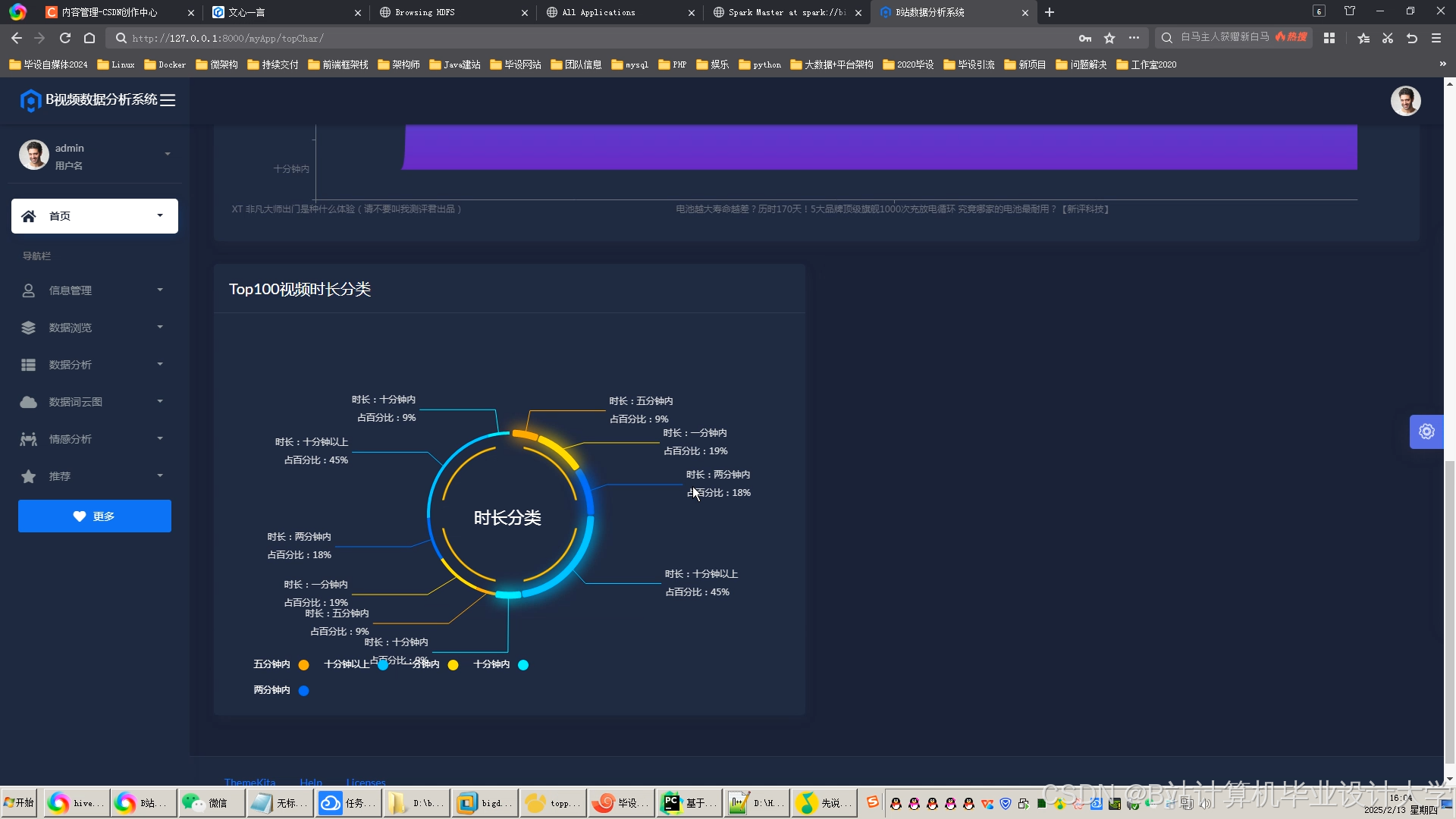
Task: Click the 数据词云图 cloud icon
Action: [x=29, y=402]
